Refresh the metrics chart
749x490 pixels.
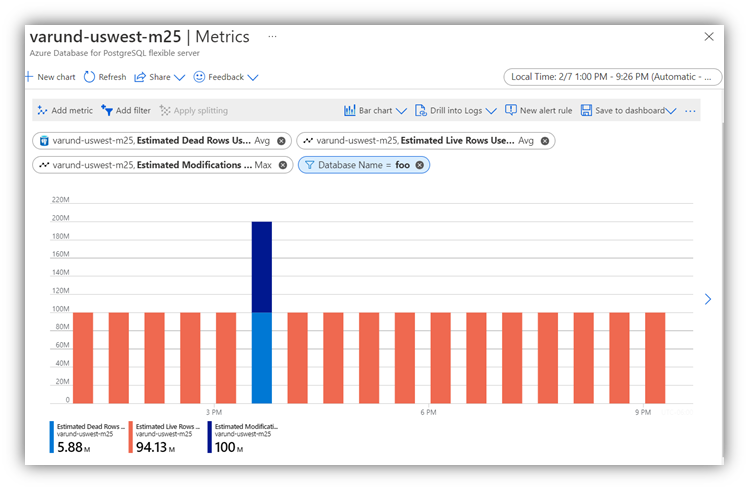click(x=105, y=77)
